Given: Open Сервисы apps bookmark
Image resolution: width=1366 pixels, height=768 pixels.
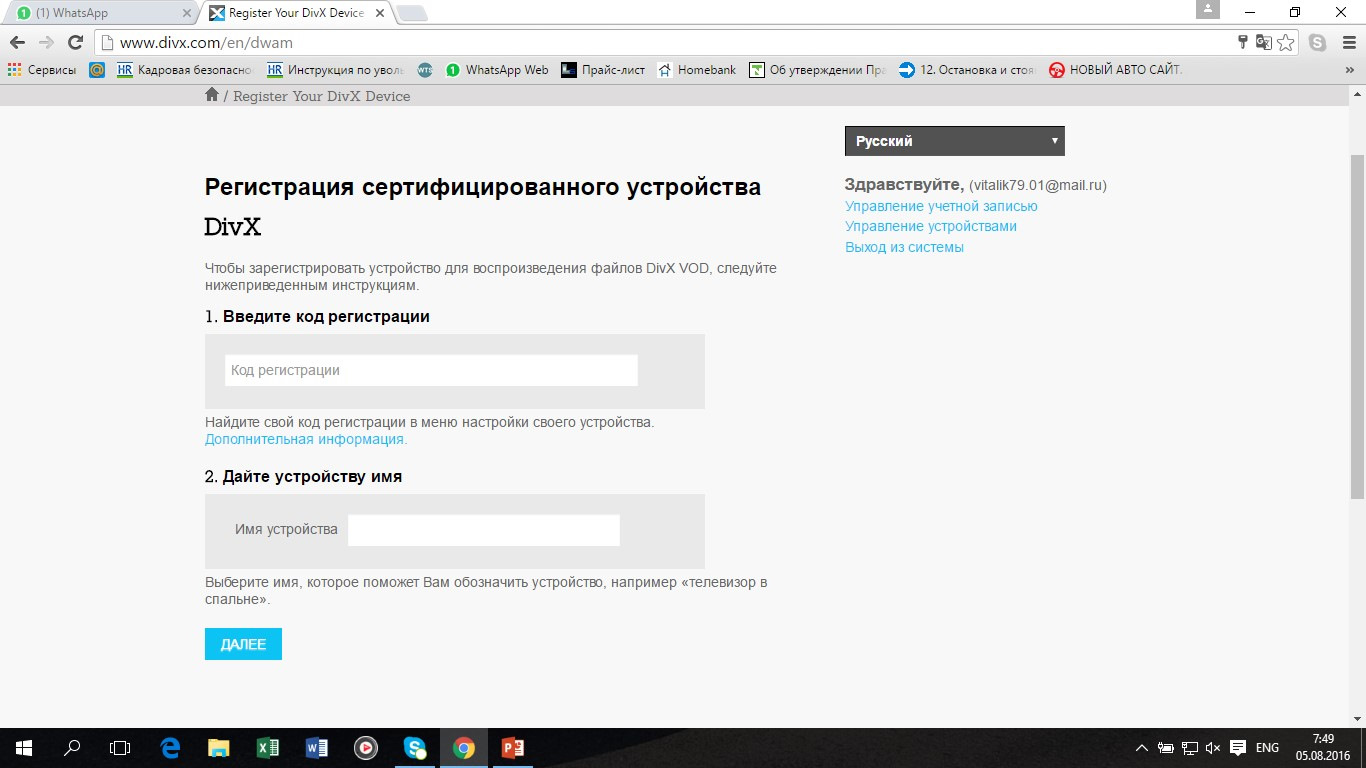Looking at the screenshot, I should [x=42, y=70].
